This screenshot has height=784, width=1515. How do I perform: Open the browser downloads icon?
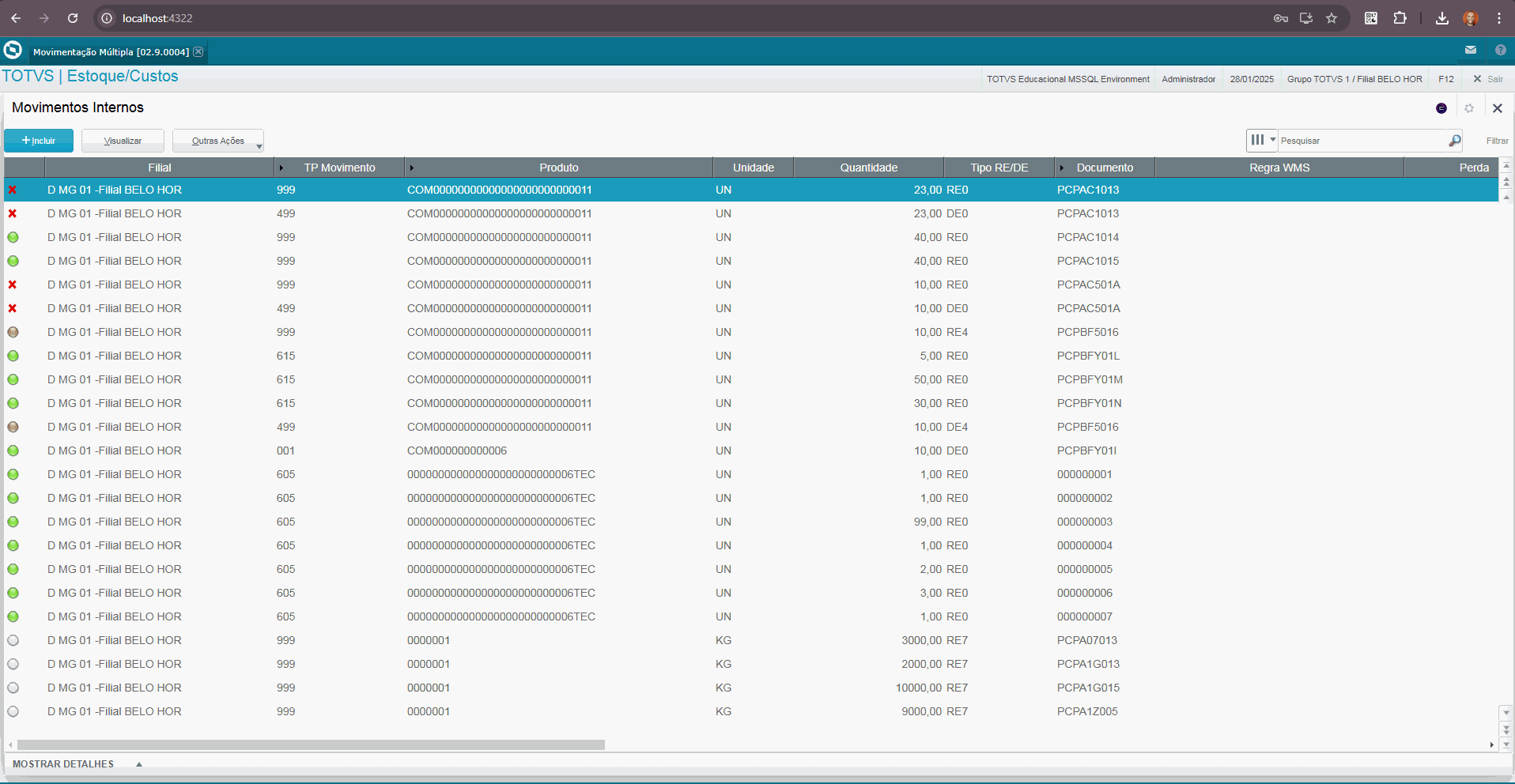(x=1442, y=18)
